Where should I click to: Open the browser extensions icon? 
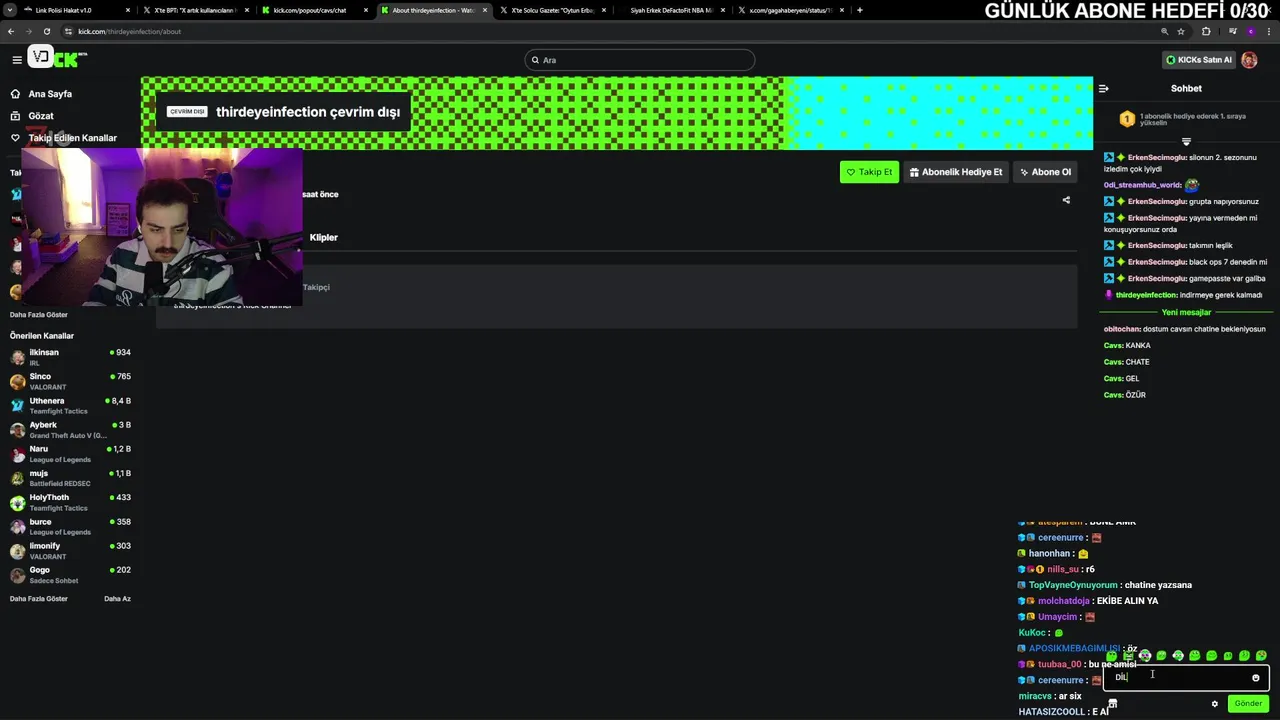click(1205, 31)
